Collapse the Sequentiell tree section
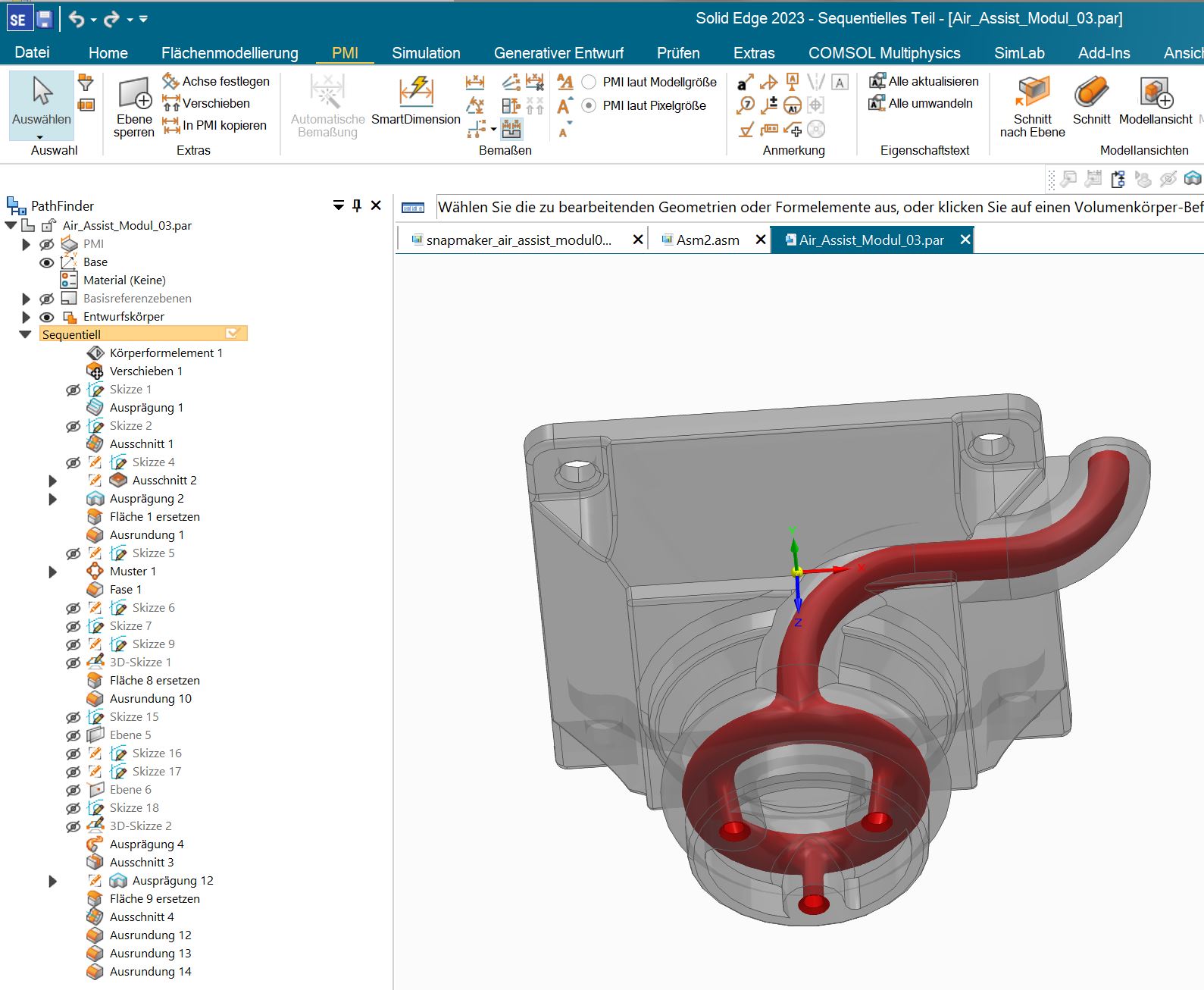1204x990 pixels. point(26,334)
